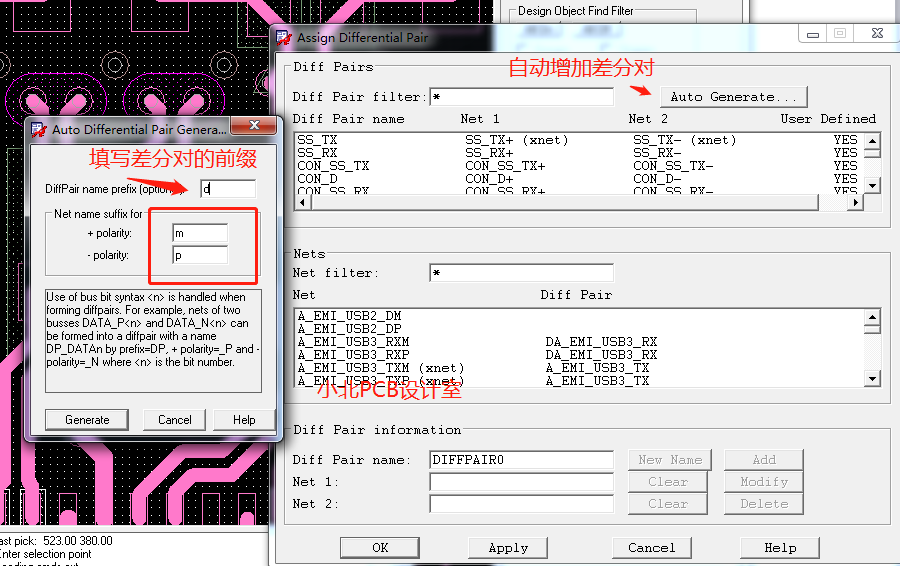
Task: Select the SS_TX diff pair row
Action: pyautogui.click(x=579, y=140)
